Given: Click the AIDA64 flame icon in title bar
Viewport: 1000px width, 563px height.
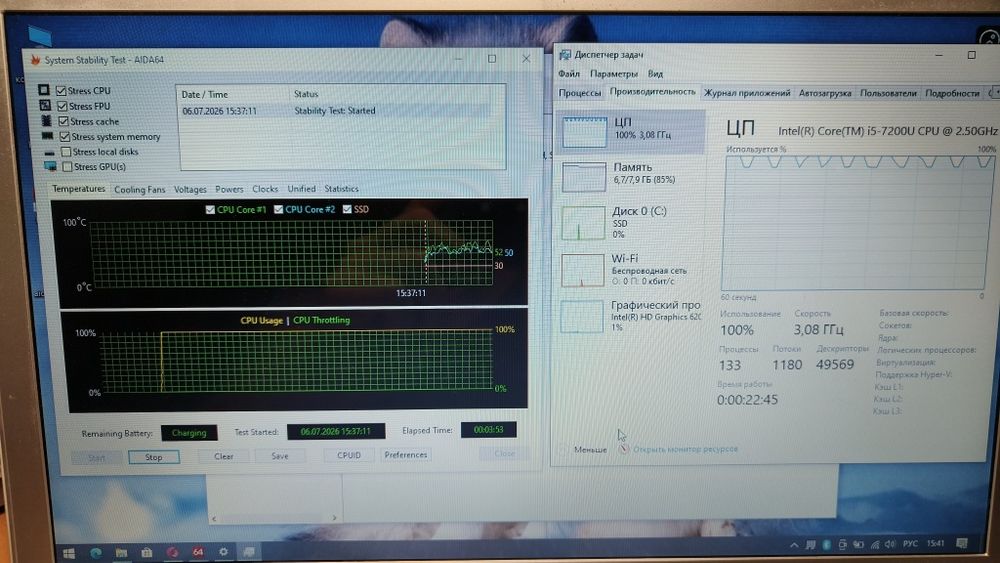Looking at the screenshot, I should coord(35,60).
